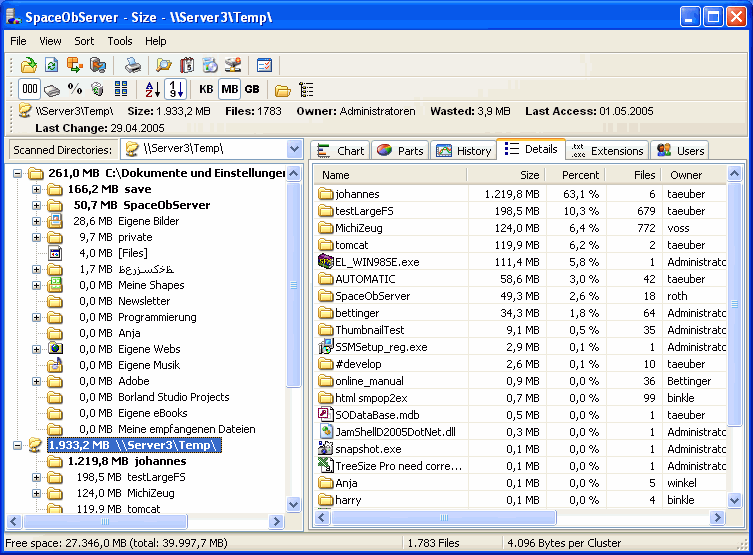Collapse the \\Server3\Temp\ root node

[x=17, y=445]
